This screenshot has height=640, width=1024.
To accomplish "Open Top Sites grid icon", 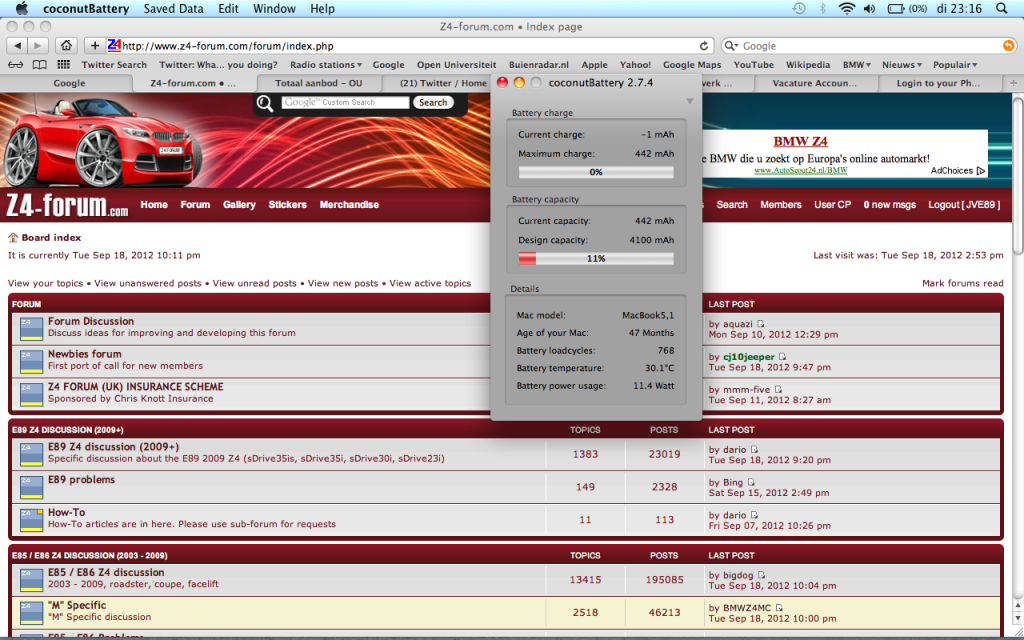I will [63, 65].
